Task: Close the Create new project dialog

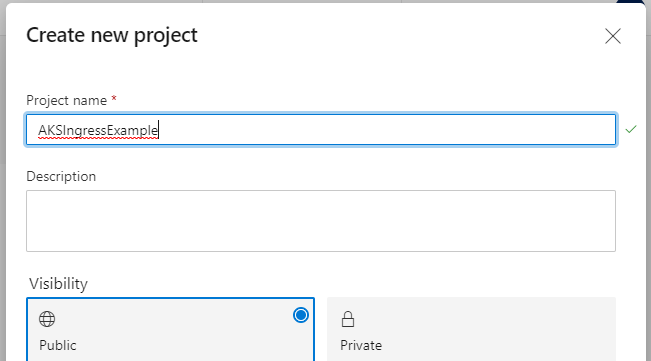Action: click(x=613, y=36)
